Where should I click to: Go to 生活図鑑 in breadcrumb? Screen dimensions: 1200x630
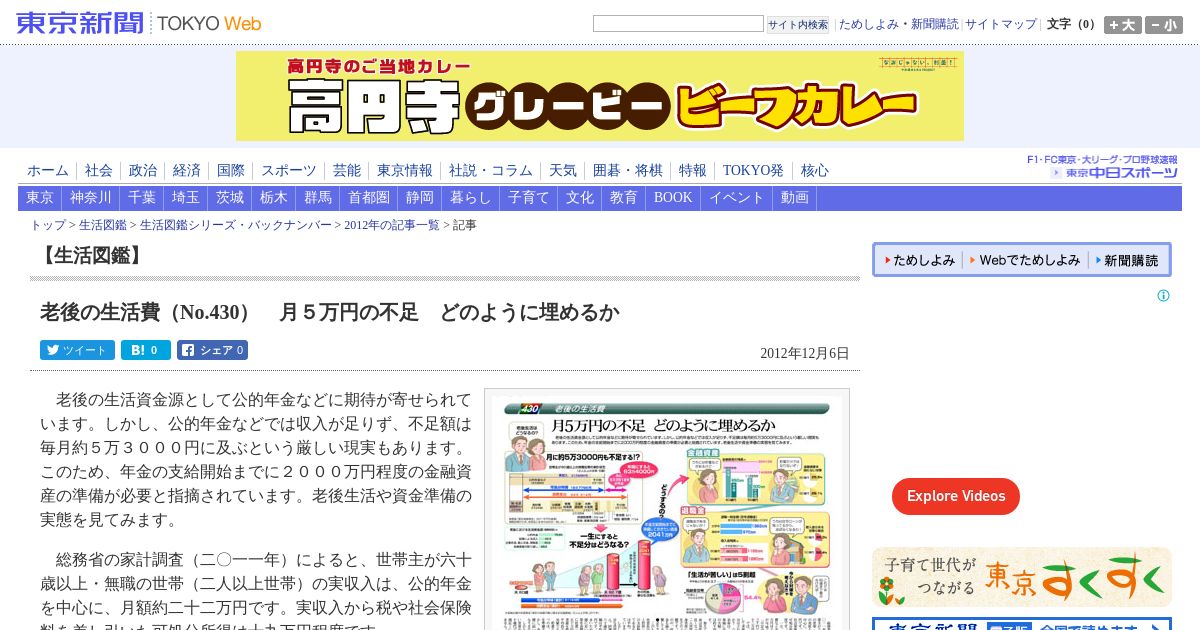(103, 225)
